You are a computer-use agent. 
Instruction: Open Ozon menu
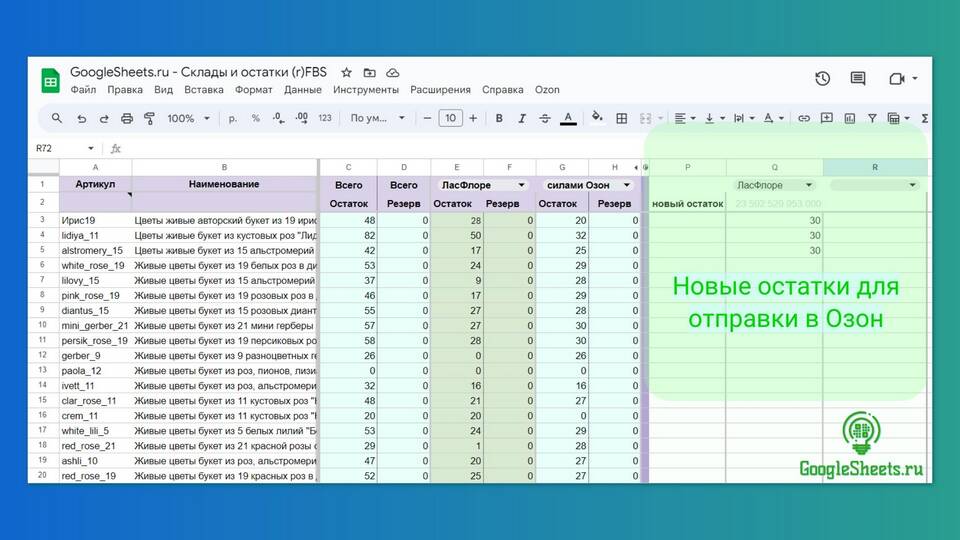pyautogui.click(x=547, y=90)
